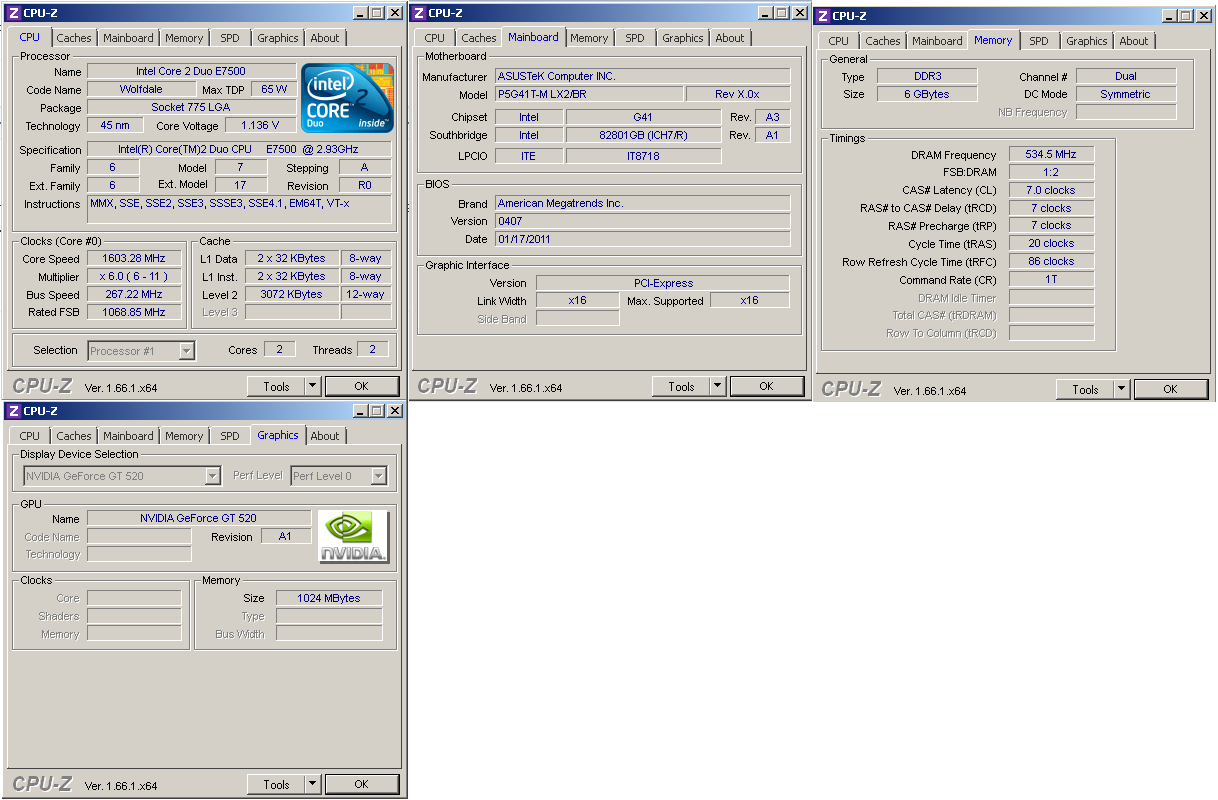Screen dimensions: 1218x800
Task: Click the Instructions MMX, SSE field
Action: [239, 209]
